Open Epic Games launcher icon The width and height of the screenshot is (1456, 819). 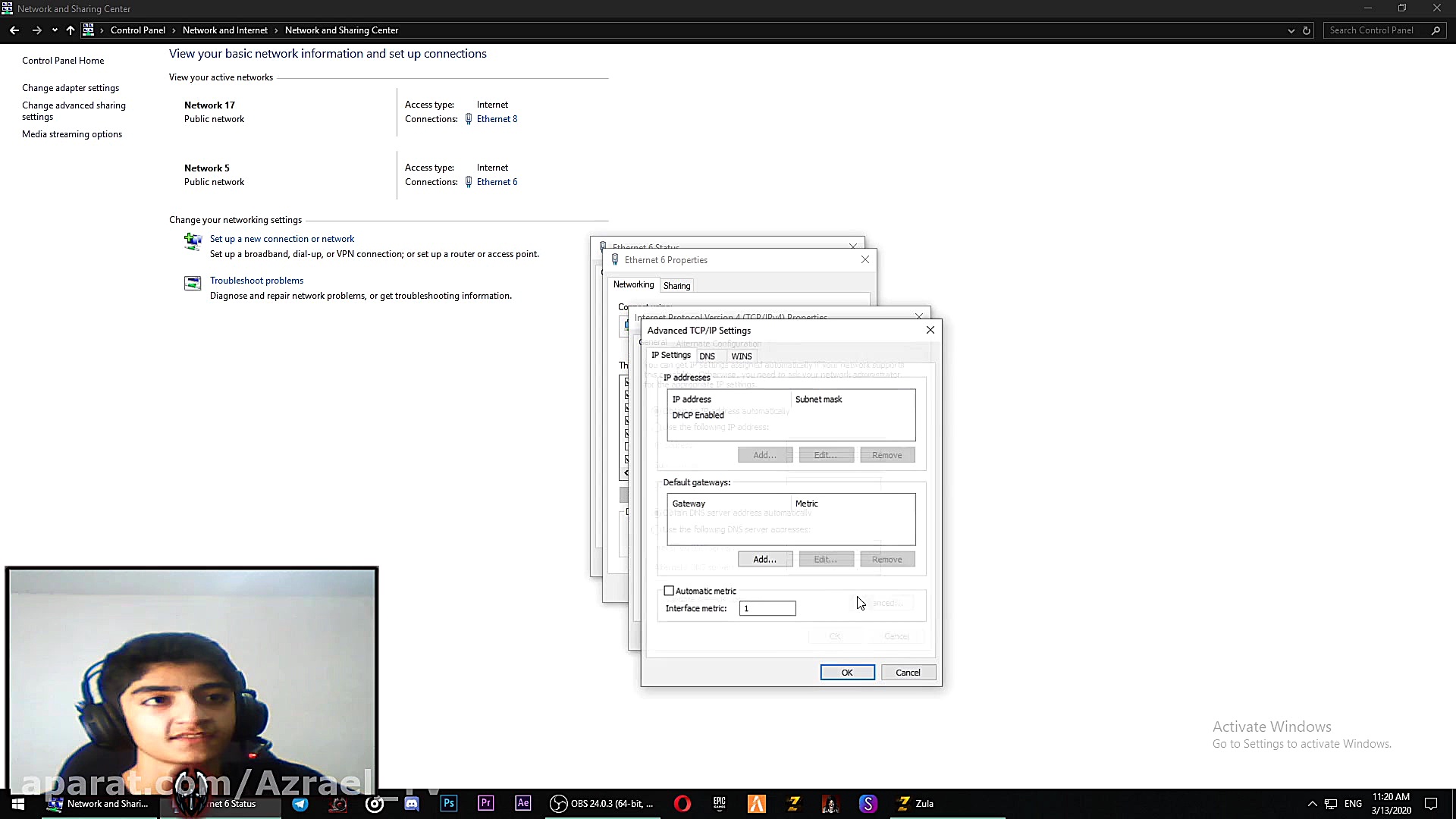click(x=720, y=804)
